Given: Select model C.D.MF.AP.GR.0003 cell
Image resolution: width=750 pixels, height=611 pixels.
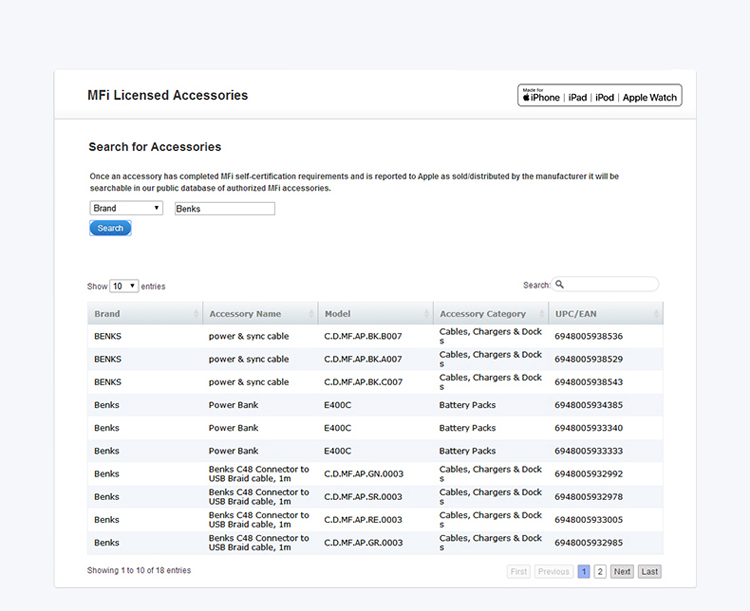Looking at the screenshot, I should [x=364, y=543].
